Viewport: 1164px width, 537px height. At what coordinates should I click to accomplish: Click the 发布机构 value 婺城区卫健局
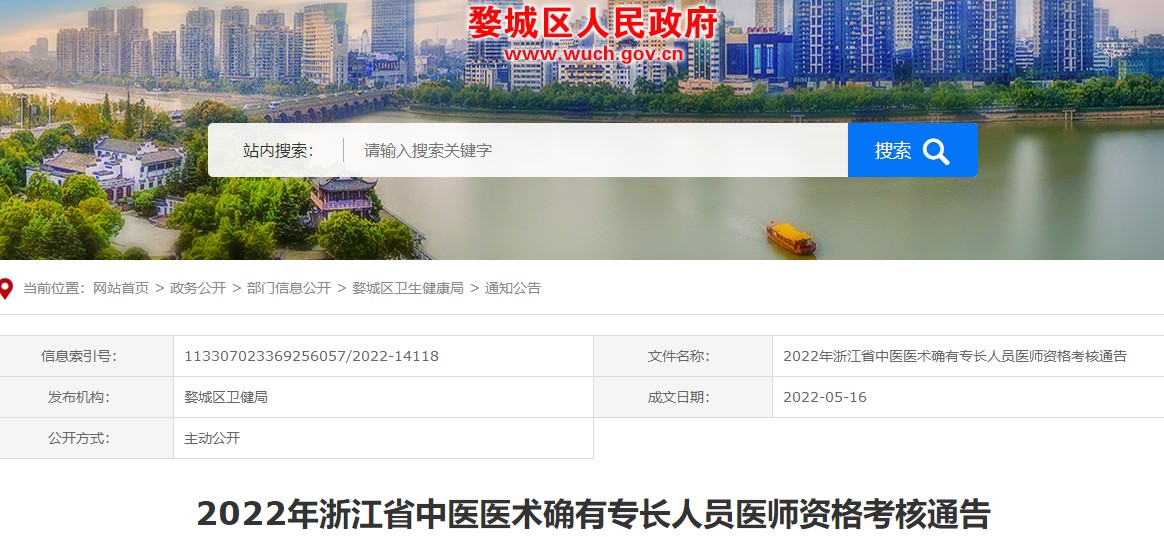(x=226, y=397)
